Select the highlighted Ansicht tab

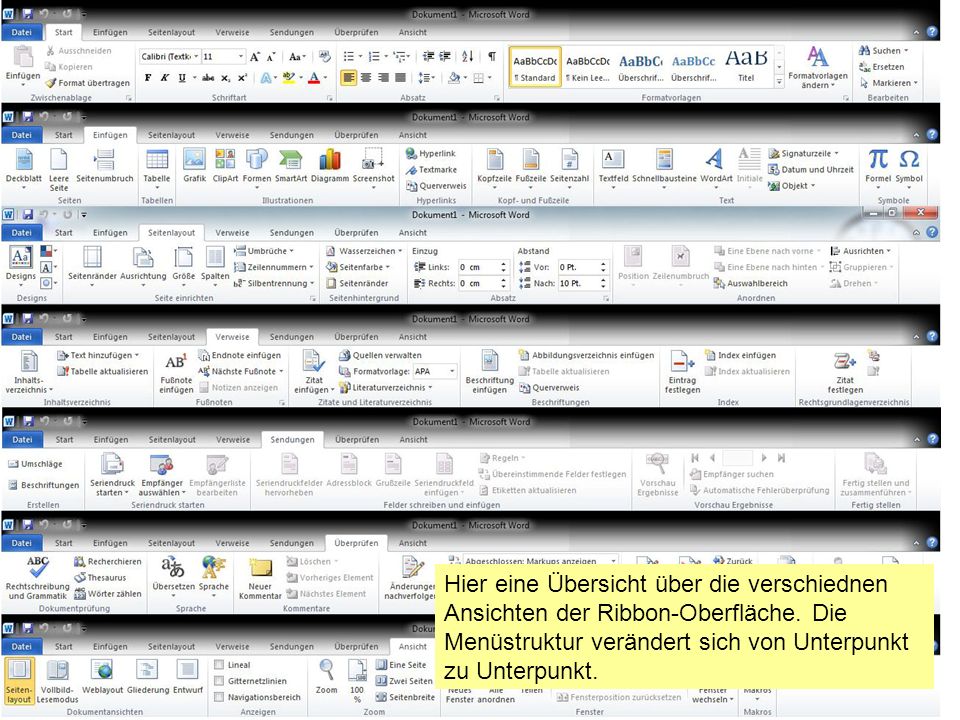click(413, 647)
